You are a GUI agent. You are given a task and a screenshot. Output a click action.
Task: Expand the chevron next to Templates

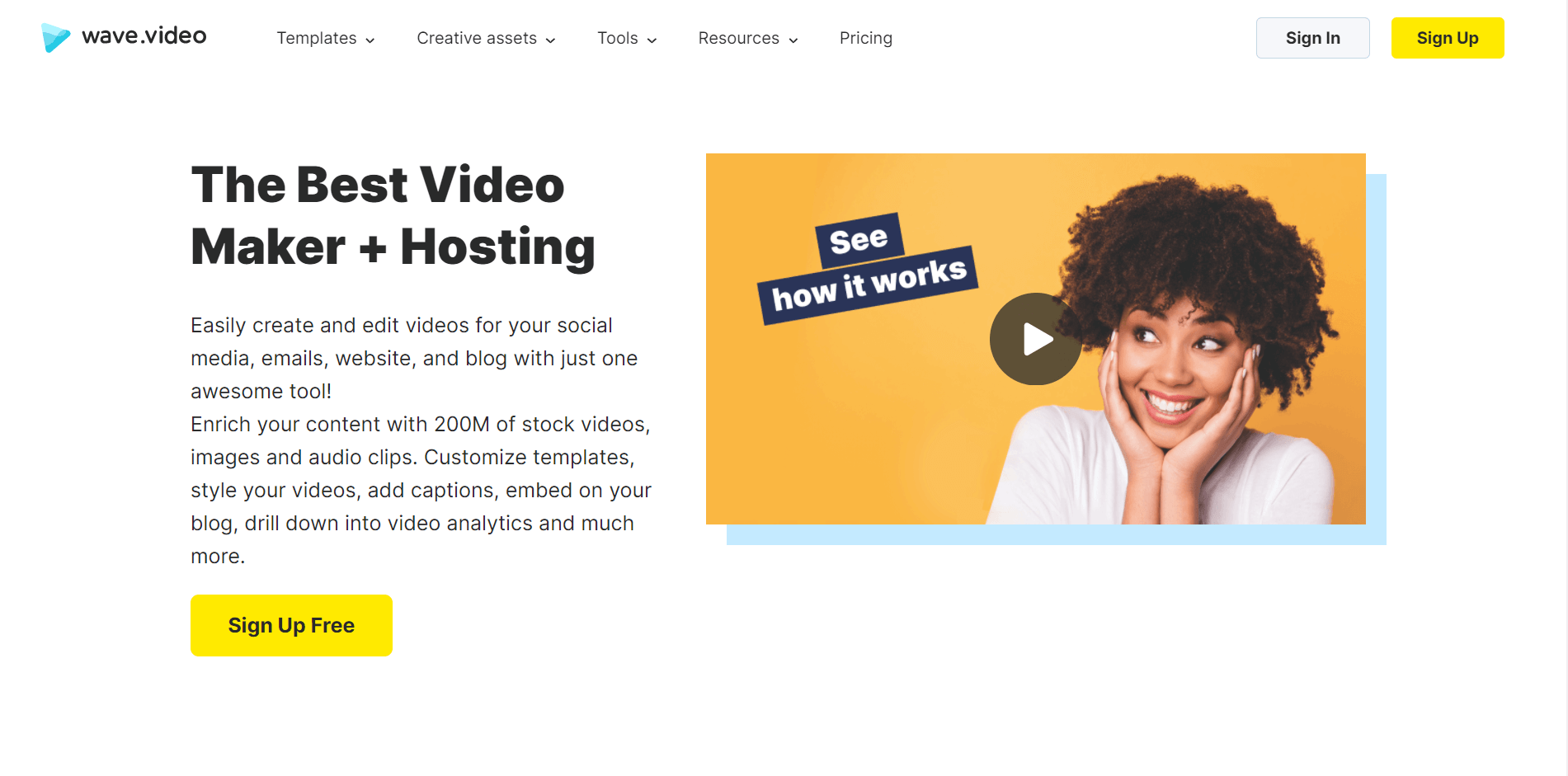[x=370, y=40]
